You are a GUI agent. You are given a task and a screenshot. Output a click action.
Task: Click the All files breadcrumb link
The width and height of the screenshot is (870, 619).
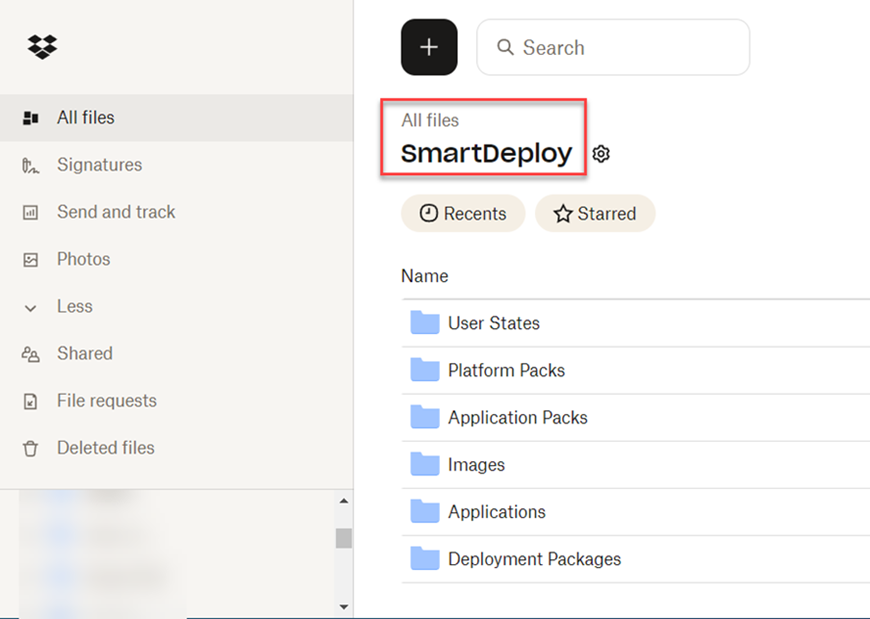coord(430,120)
